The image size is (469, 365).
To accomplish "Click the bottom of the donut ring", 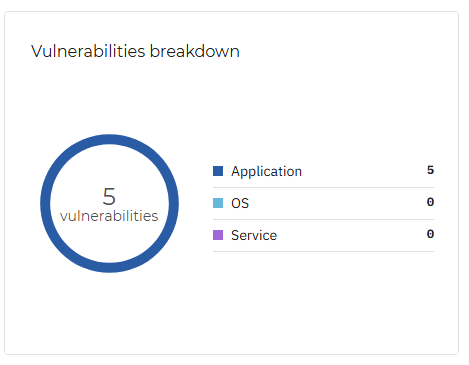I will (x=109, y=268).
